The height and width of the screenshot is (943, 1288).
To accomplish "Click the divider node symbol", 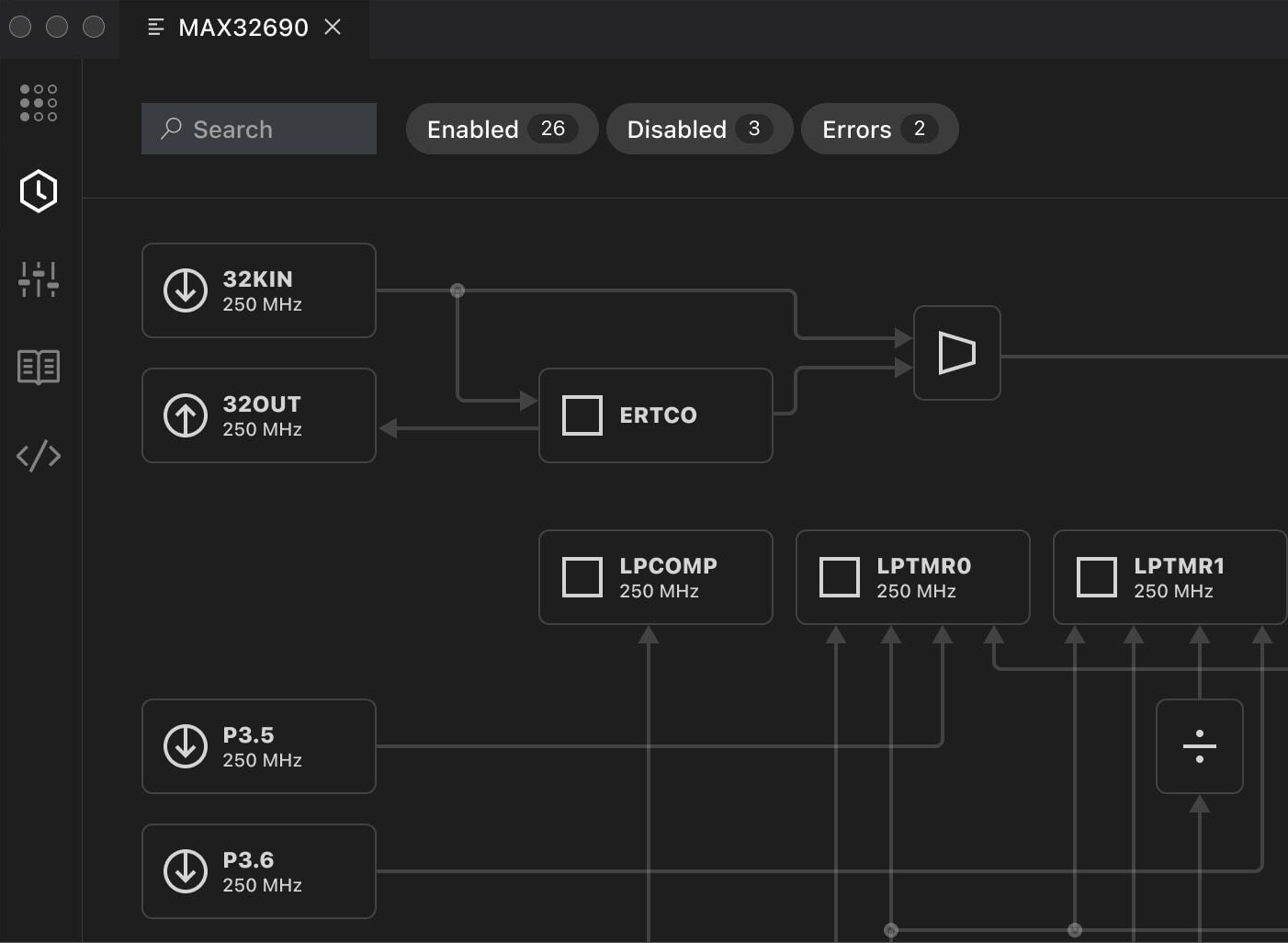I will pos(1199,746).
